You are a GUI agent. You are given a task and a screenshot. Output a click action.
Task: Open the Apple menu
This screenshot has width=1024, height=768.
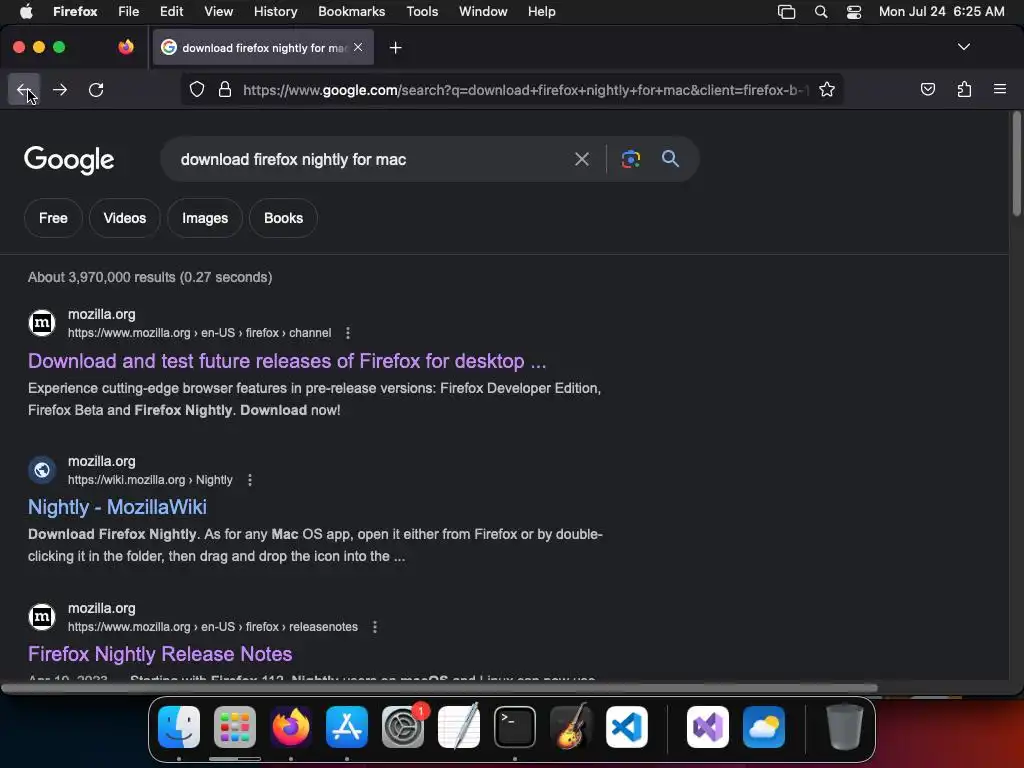click(26, 12)
